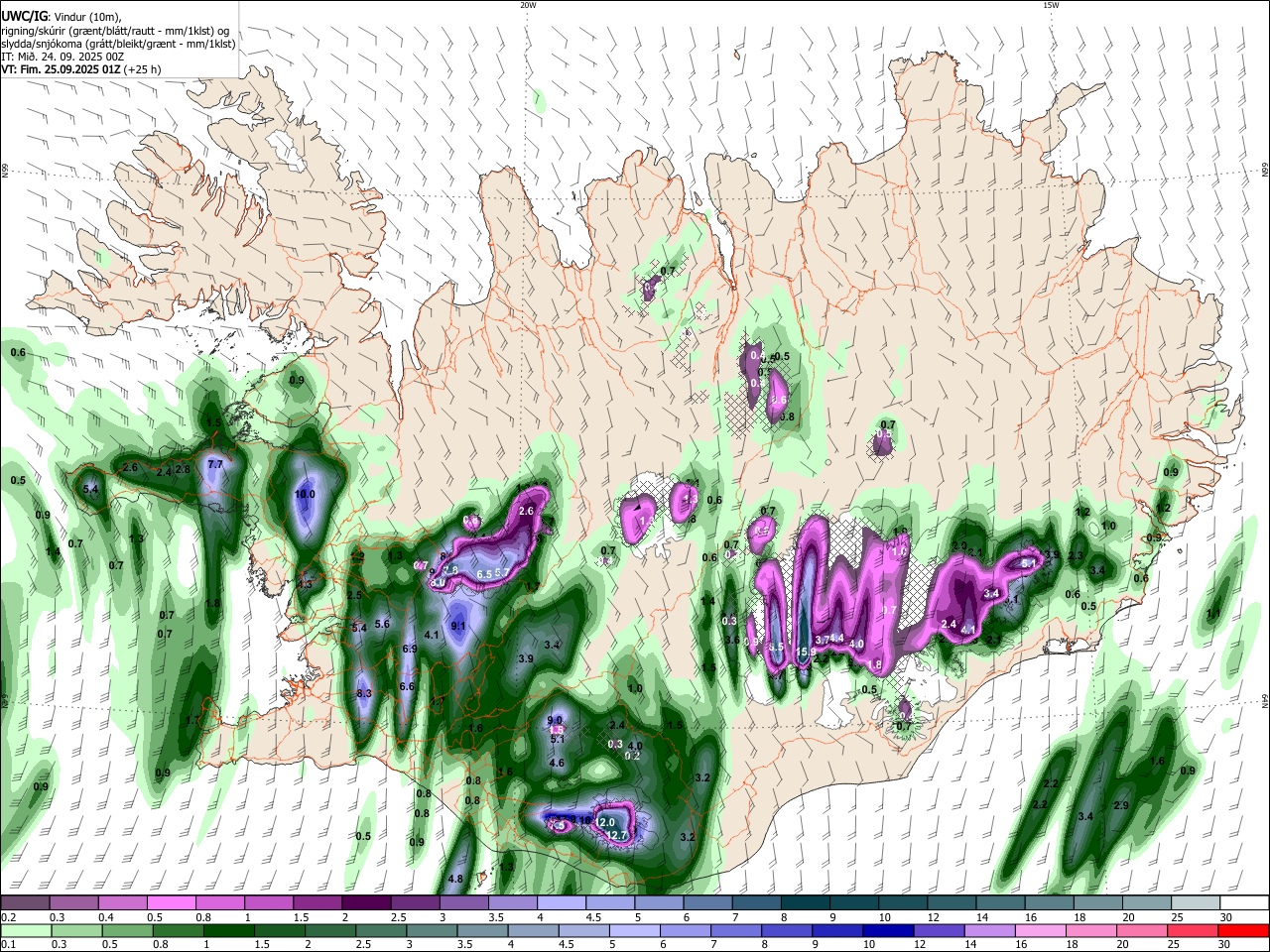Click the '7.7' rainfall value on the map
The width and height of the screenshot is (1270, 952).
coord(215,464)
